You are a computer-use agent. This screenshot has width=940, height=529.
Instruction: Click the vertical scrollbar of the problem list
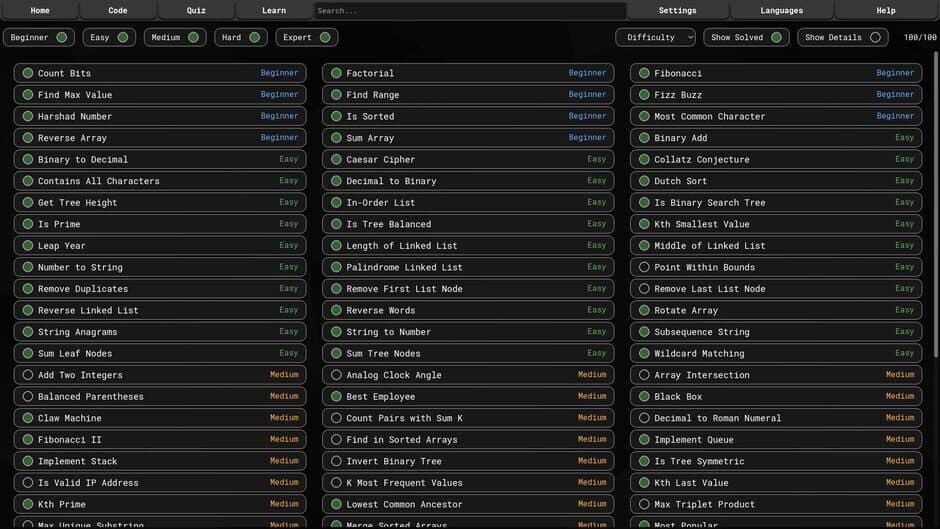coord(936,204)
